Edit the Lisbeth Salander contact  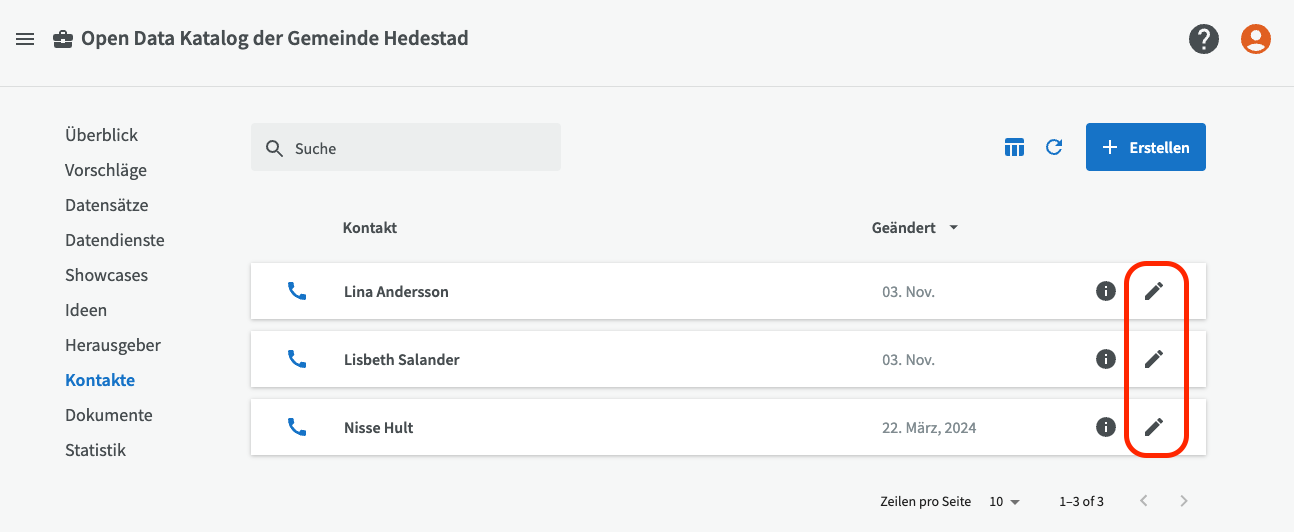click(x=1154, y=359)
